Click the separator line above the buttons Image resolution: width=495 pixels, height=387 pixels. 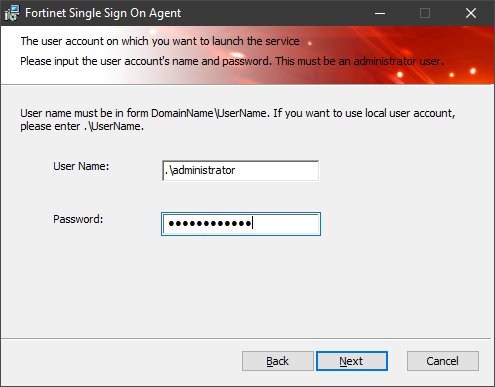(246, 339)
